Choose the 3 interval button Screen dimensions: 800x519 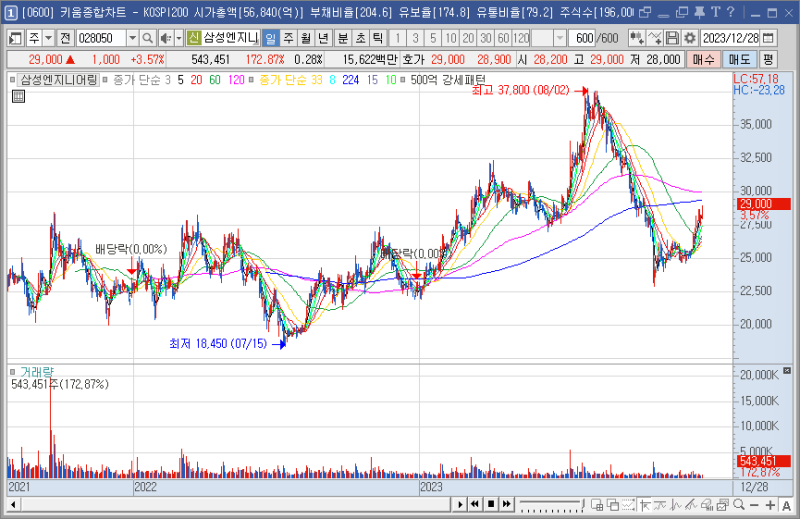pos(415,38)
